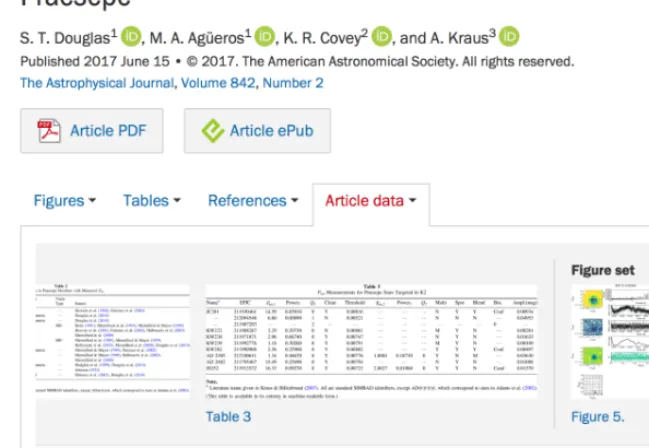This screenshot has height=448, width=649.
Task: Open A. Kraus ORCID iD icon
Action: pos(509,37)
